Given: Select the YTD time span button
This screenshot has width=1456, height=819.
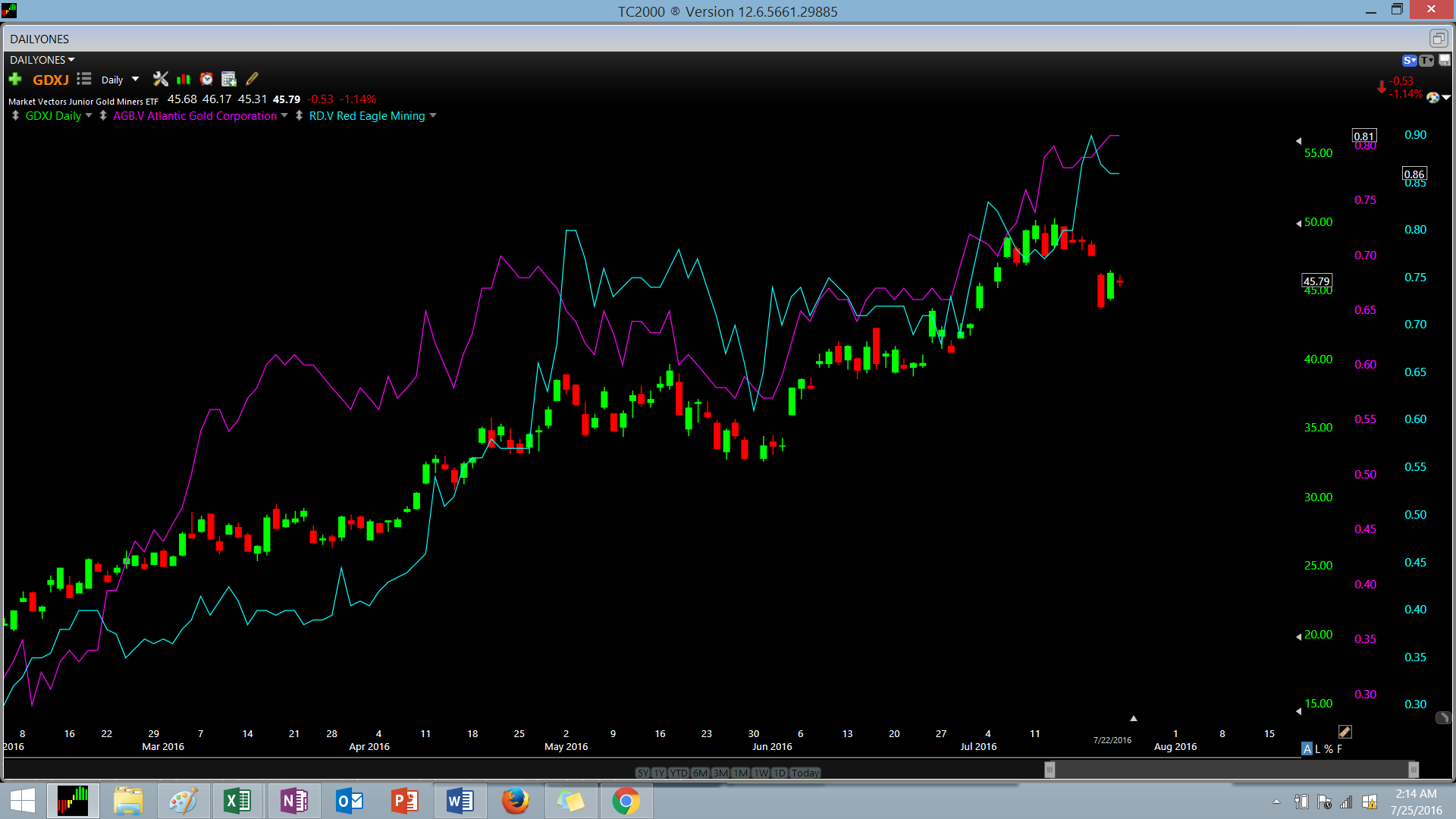Looking at the screenshot, I should coord(679,773).
